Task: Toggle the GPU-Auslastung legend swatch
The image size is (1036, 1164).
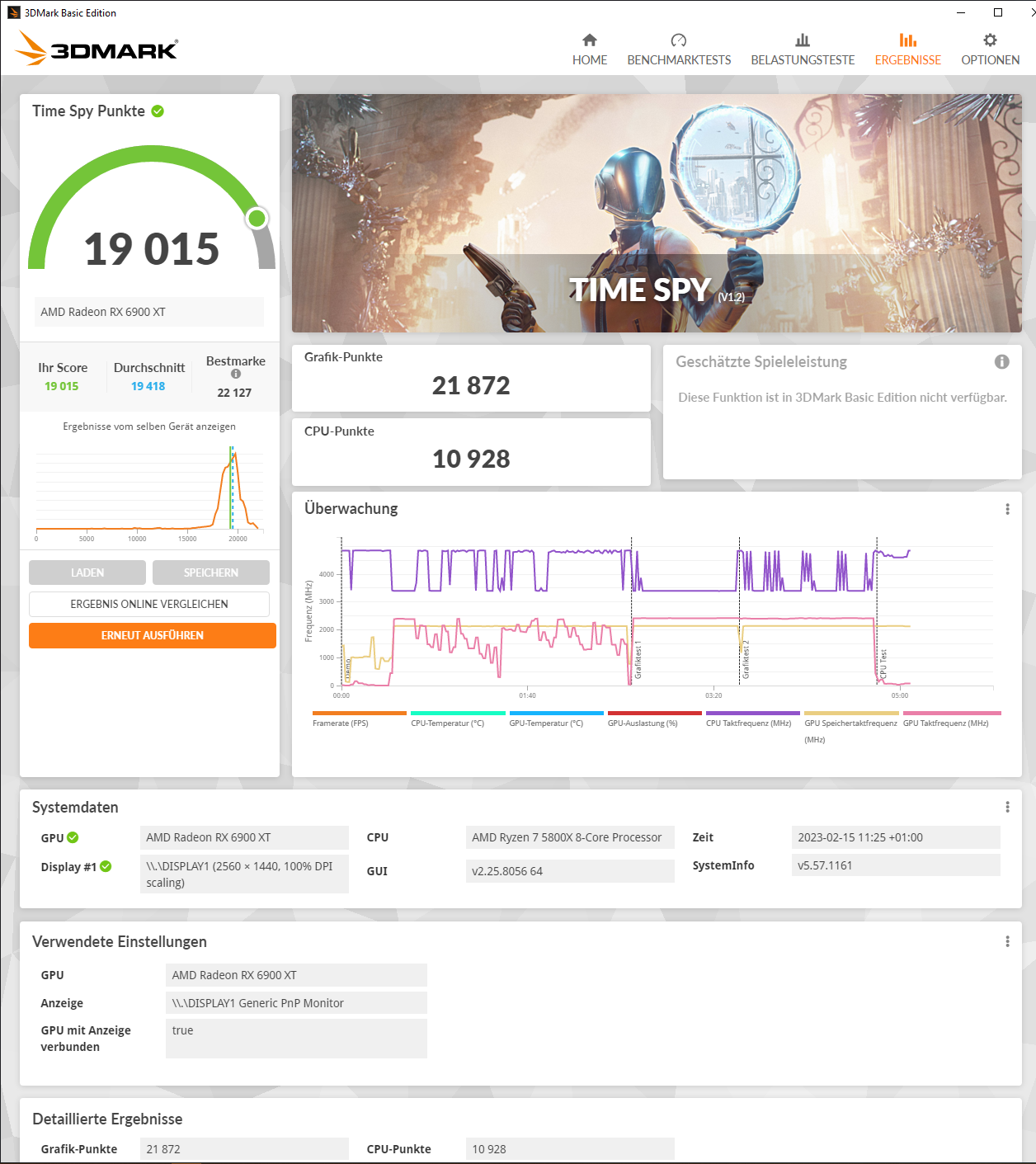Action: pos(655,713)
